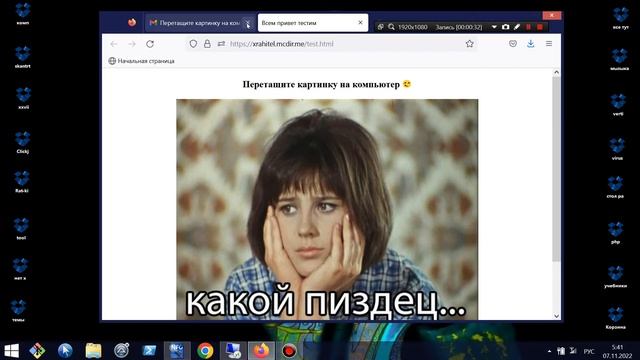Image resolution: width=640 pixels, height=360 pixels.
Task: Click the recorder's leftmost globe icon
Action: tap(380, 27)
